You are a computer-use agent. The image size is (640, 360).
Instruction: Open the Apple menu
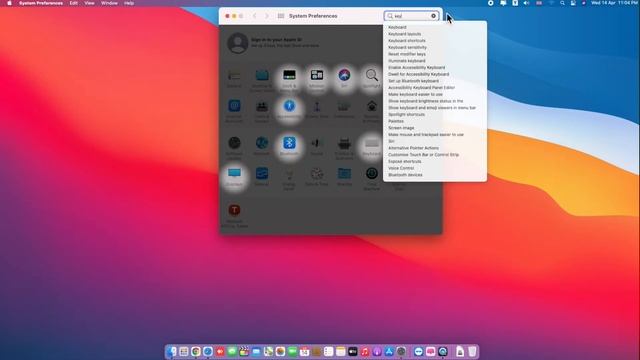9,3
